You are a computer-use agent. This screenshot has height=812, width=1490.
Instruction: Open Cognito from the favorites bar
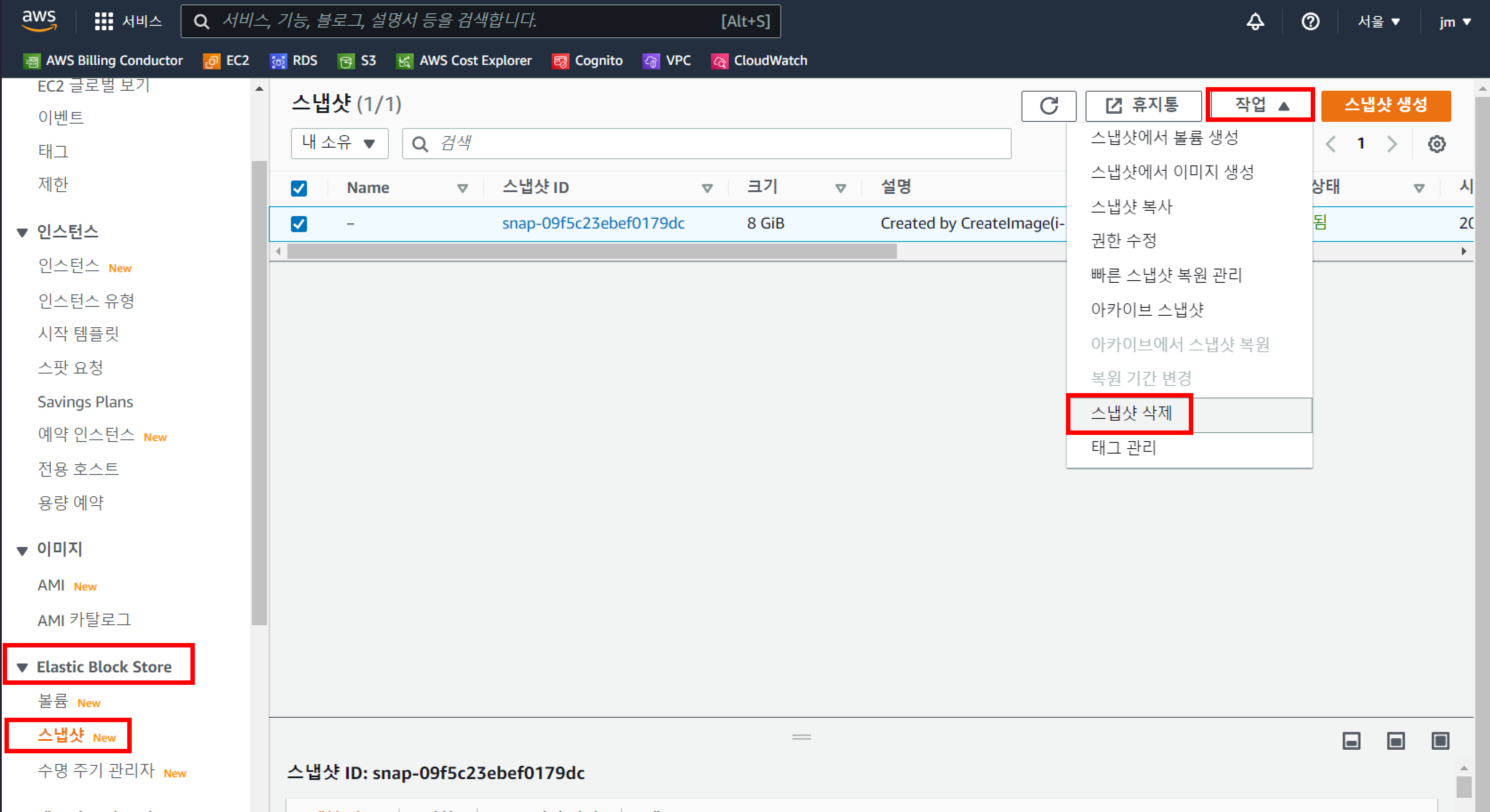pyautogui.click(x=587, y=60)
